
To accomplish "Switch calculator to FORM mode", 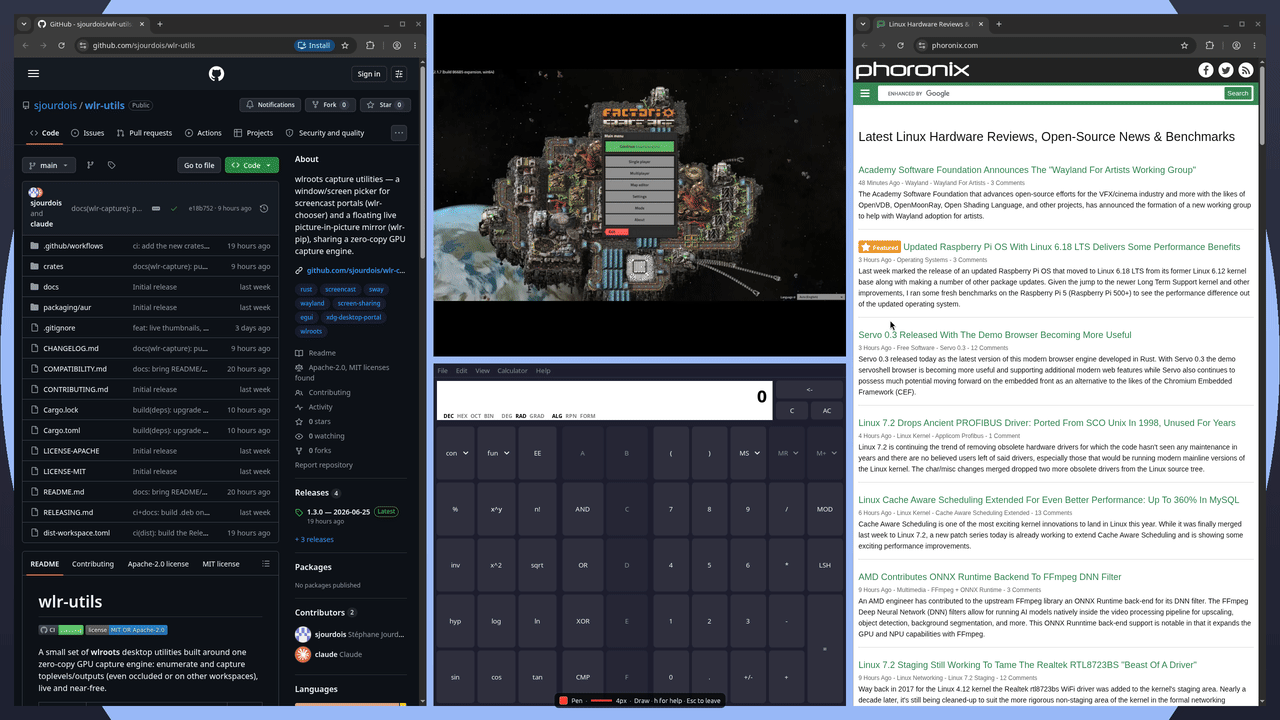I will tap(587, 416).
